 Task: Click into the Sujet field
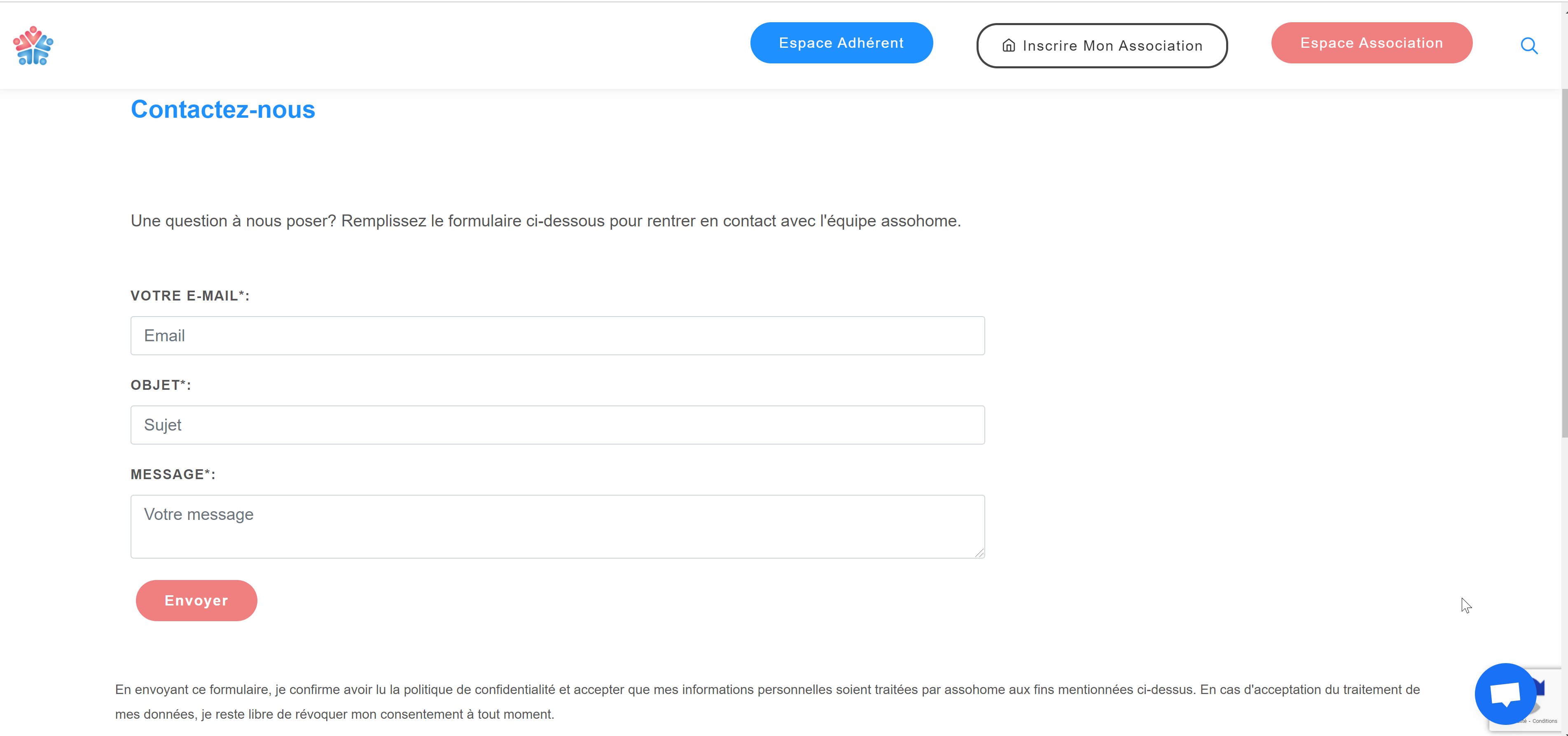(x=557, y=425)
